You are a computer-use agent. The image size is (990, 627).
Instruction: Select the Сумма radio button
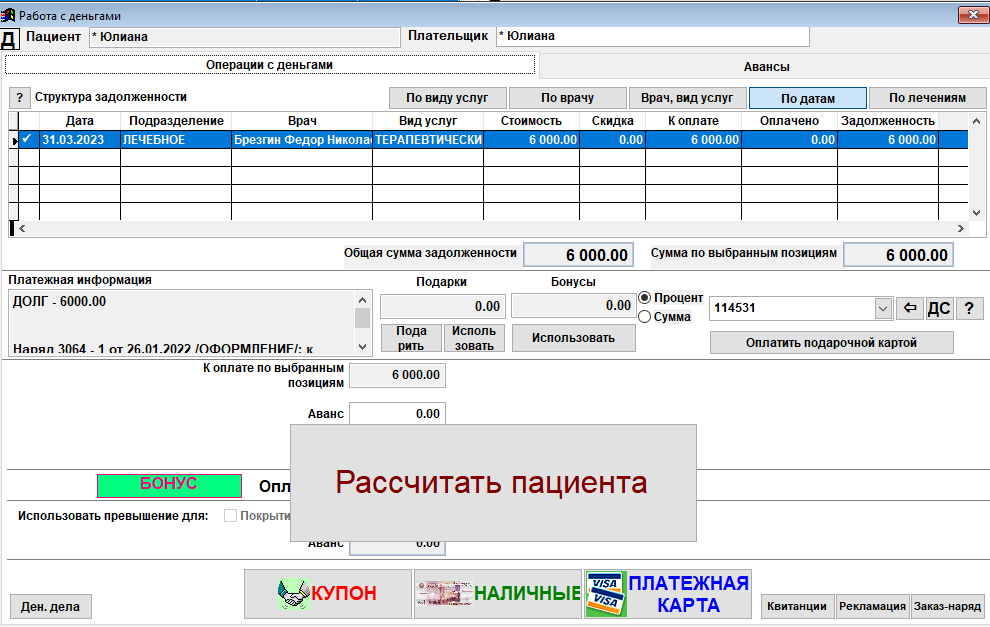pos(645,317)
